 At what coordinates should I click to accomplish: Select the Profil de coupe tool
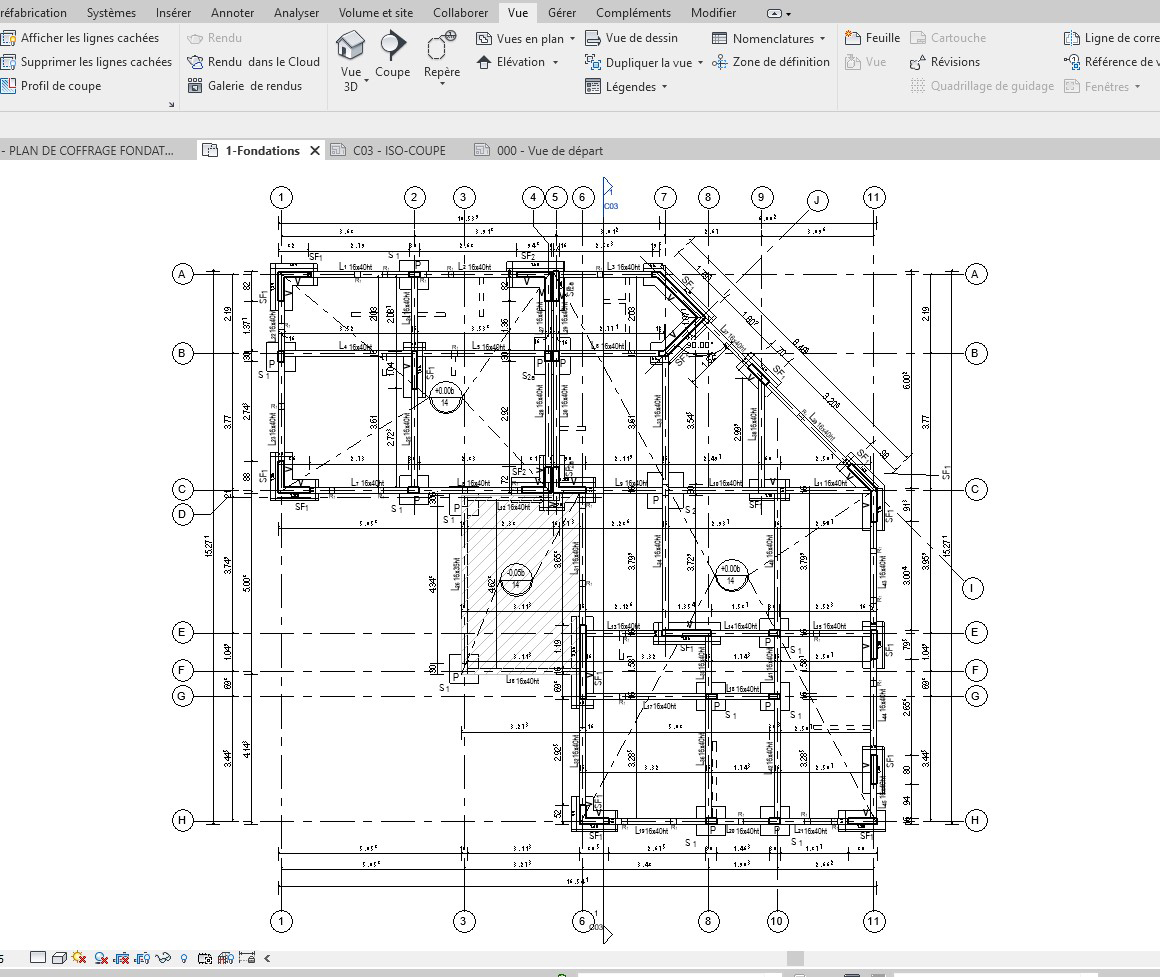[x=51, y=86]
